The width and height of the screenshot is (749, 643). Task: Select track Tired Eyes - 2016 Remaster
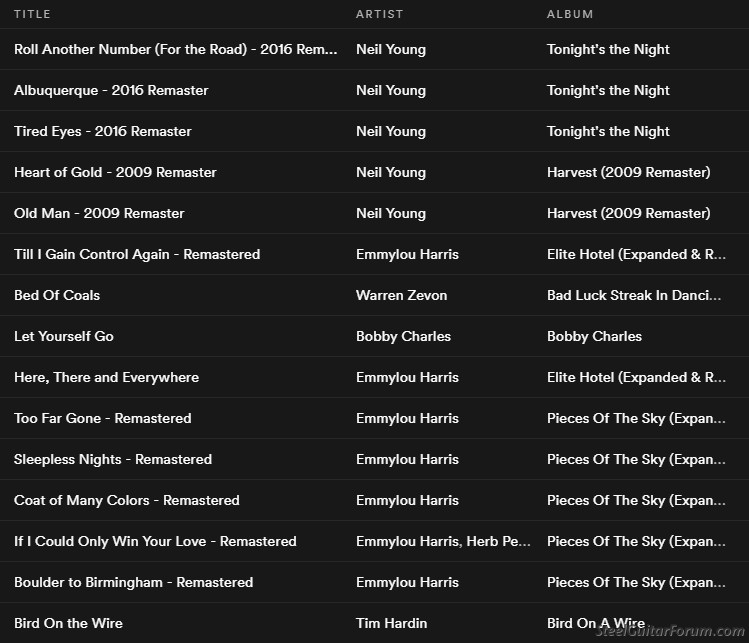[x=102, y=131]
